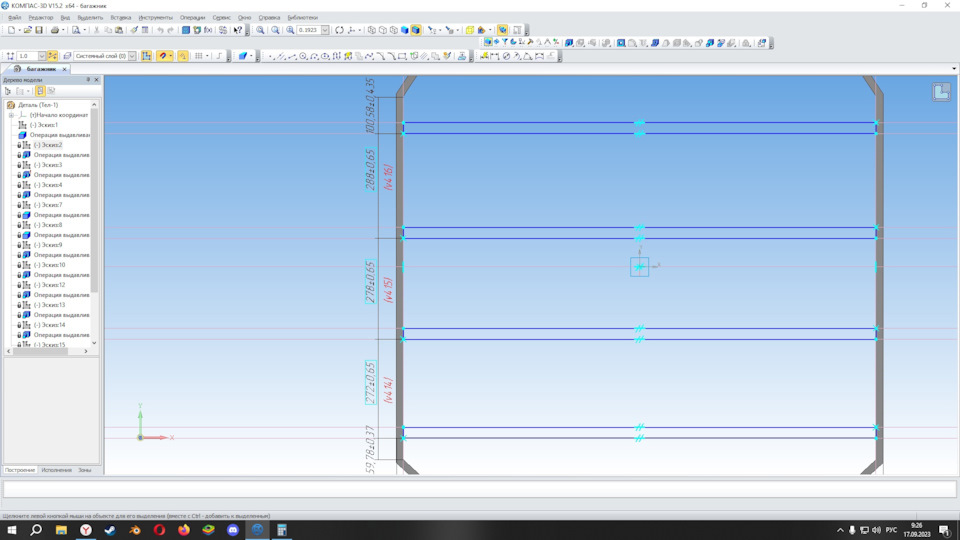Switch to the Исполнения tab
The width and height of the screenshot is (960, 540).
pyautogui.click(x=56, y=469)
